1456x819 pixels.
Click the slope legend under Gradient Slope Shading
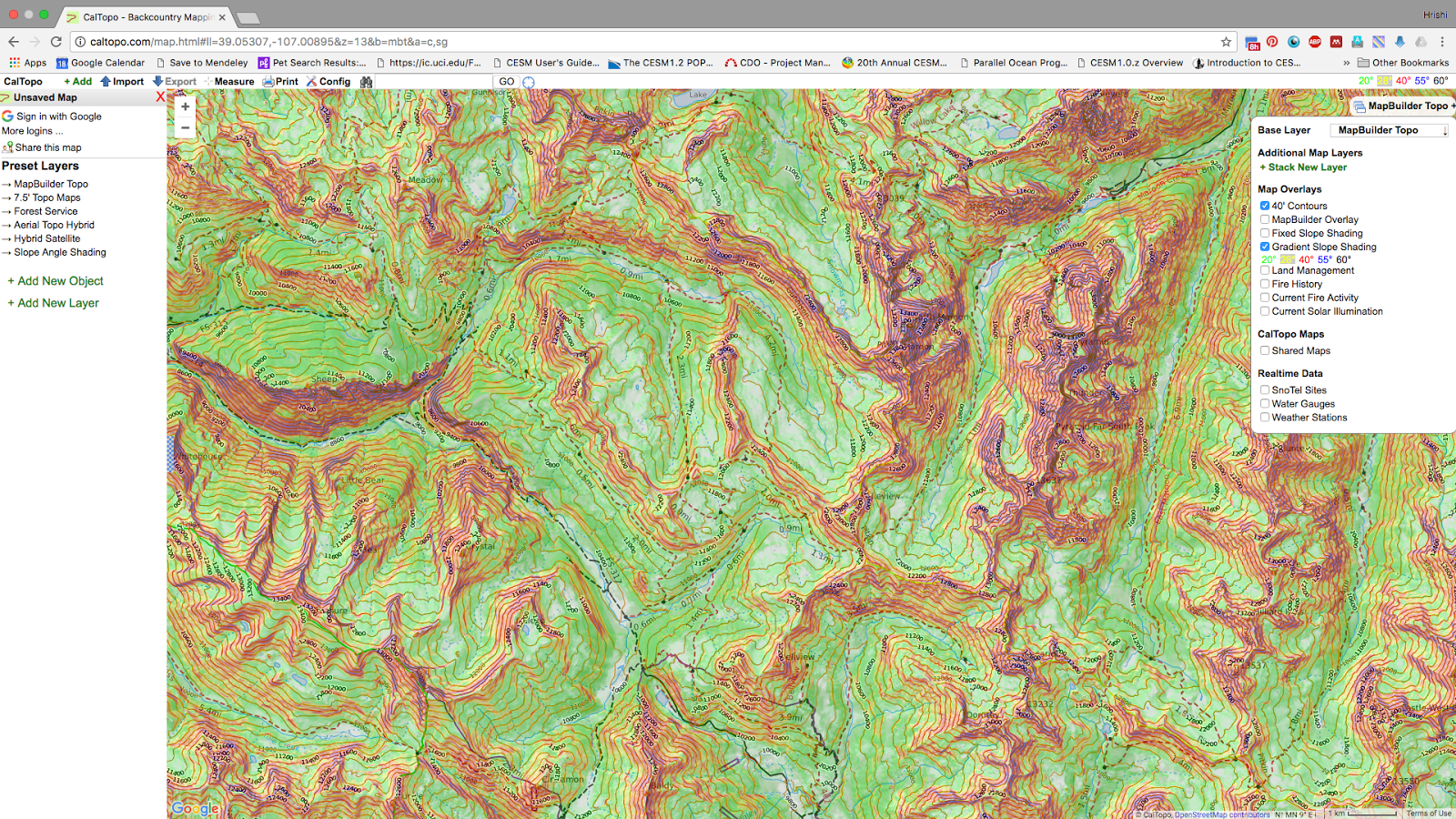(1306, 259)
